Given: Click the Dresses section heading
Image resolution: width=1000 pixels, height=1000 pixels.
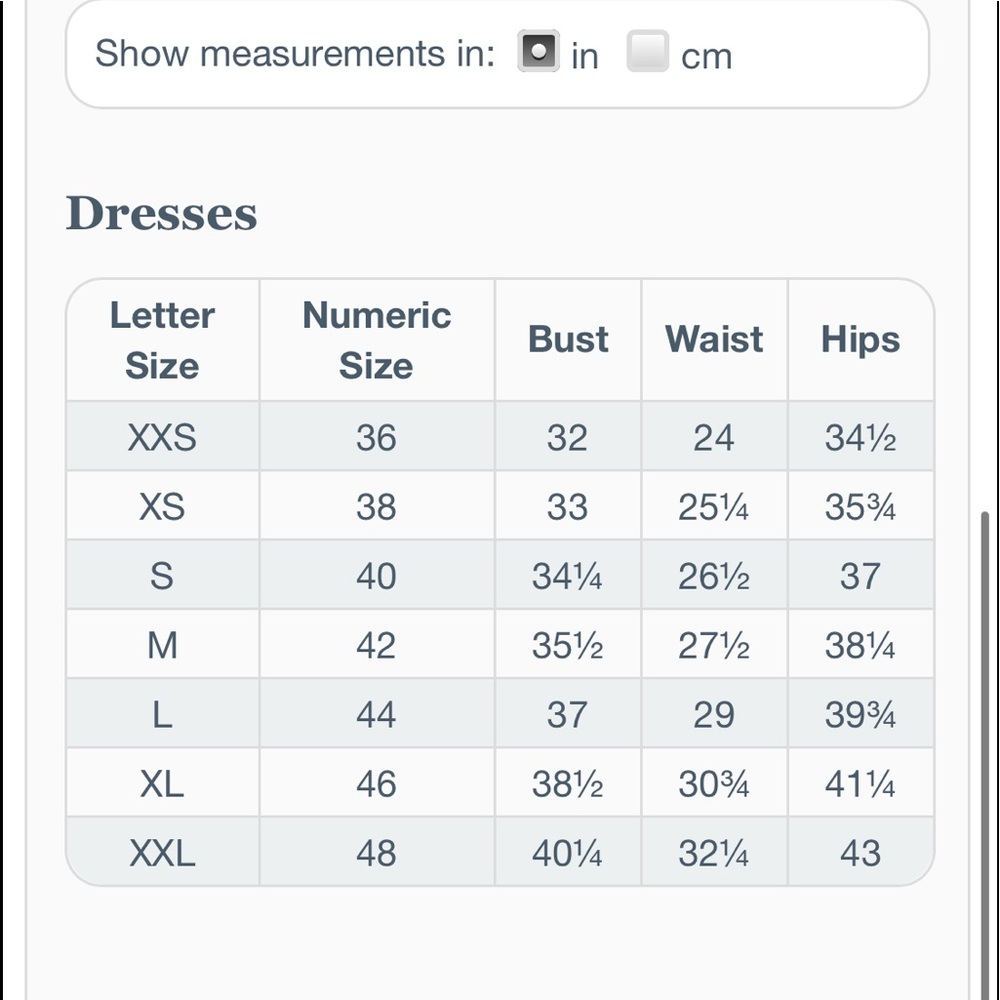Looking at the screenshot, I should click(161, 213).
